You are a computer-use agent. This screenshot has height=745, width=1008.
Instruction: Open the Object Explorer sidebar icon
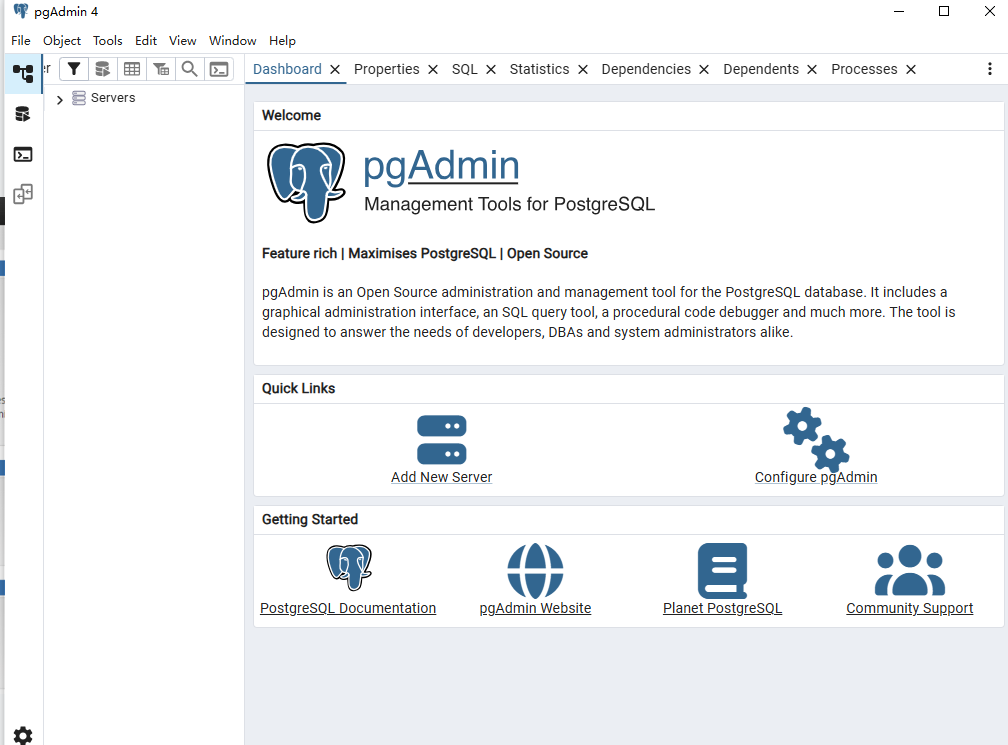[x=23, y=74]
